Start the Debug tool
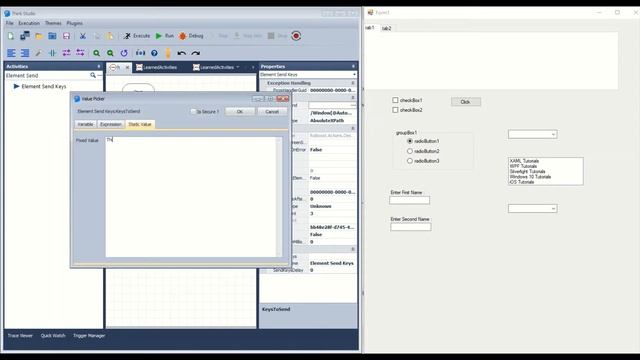Screen dimensions: 640x360 pos(191,36)
